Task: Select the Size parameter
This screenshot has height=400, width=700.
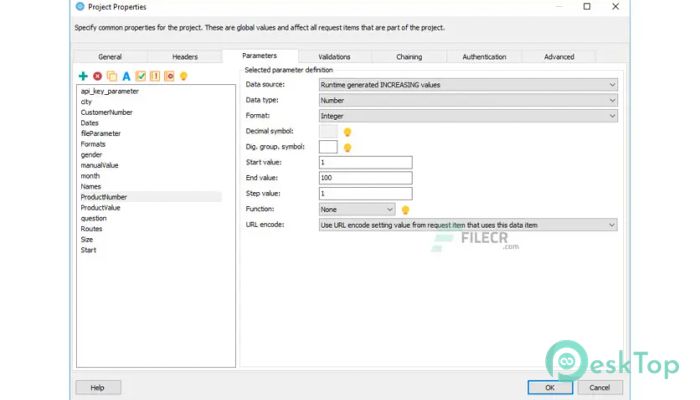Action: pos(87,240)
